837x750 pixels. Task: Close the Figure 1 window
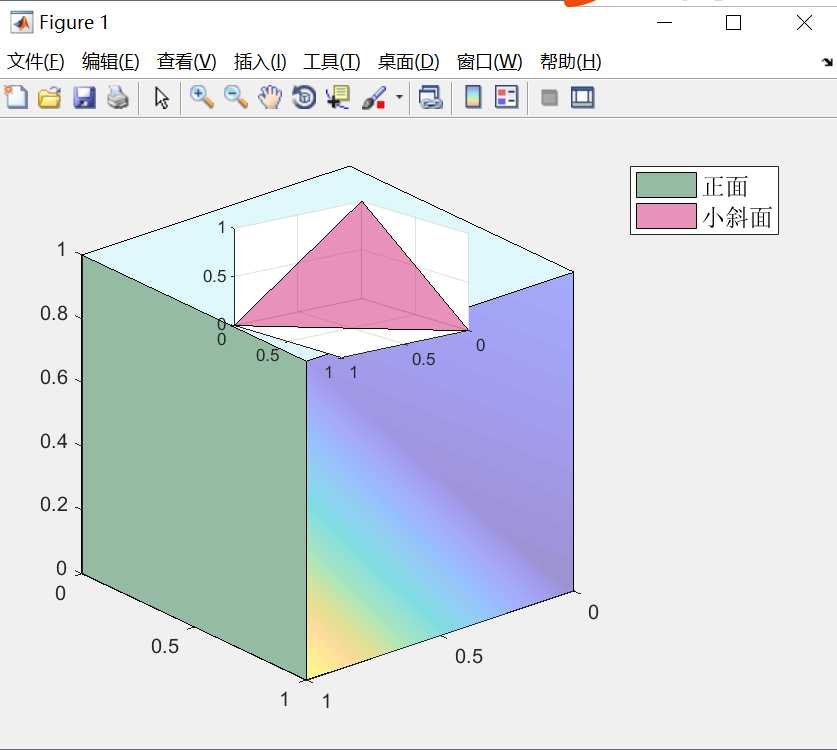tap(804, 22)
